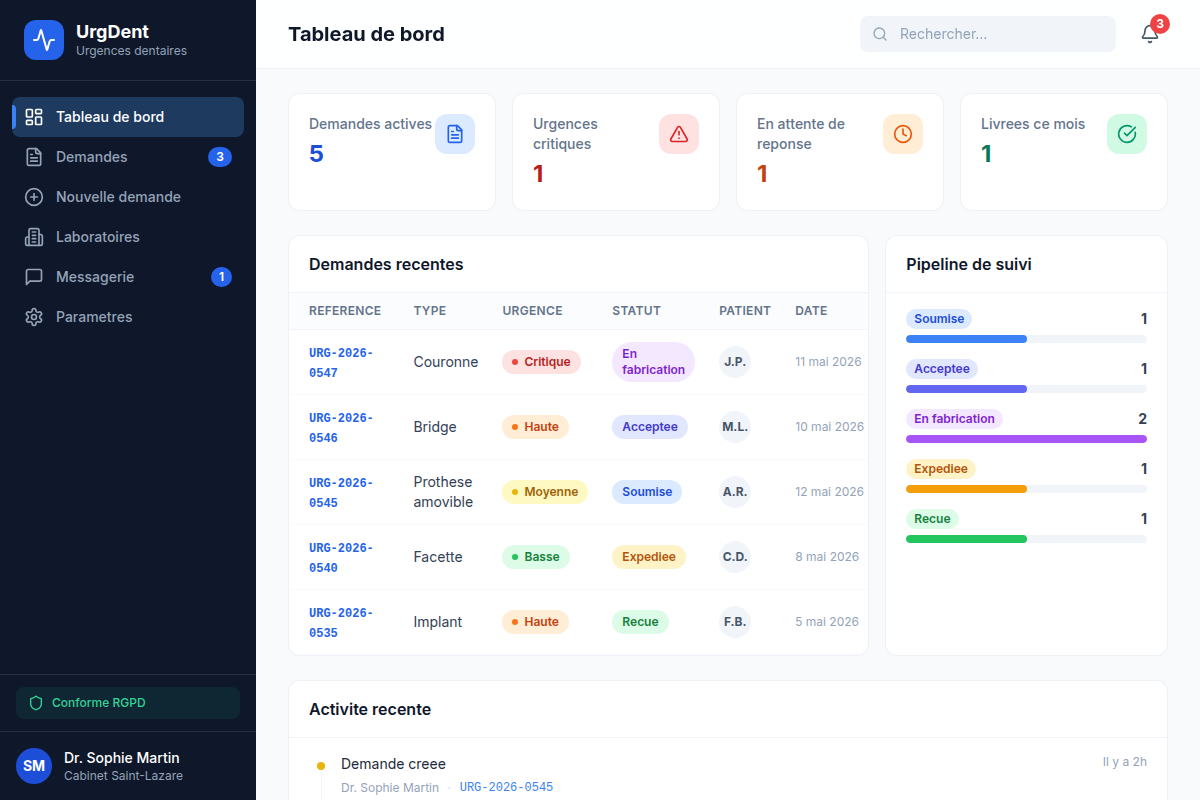Open Messagerie in sidebar

[128, 277]
